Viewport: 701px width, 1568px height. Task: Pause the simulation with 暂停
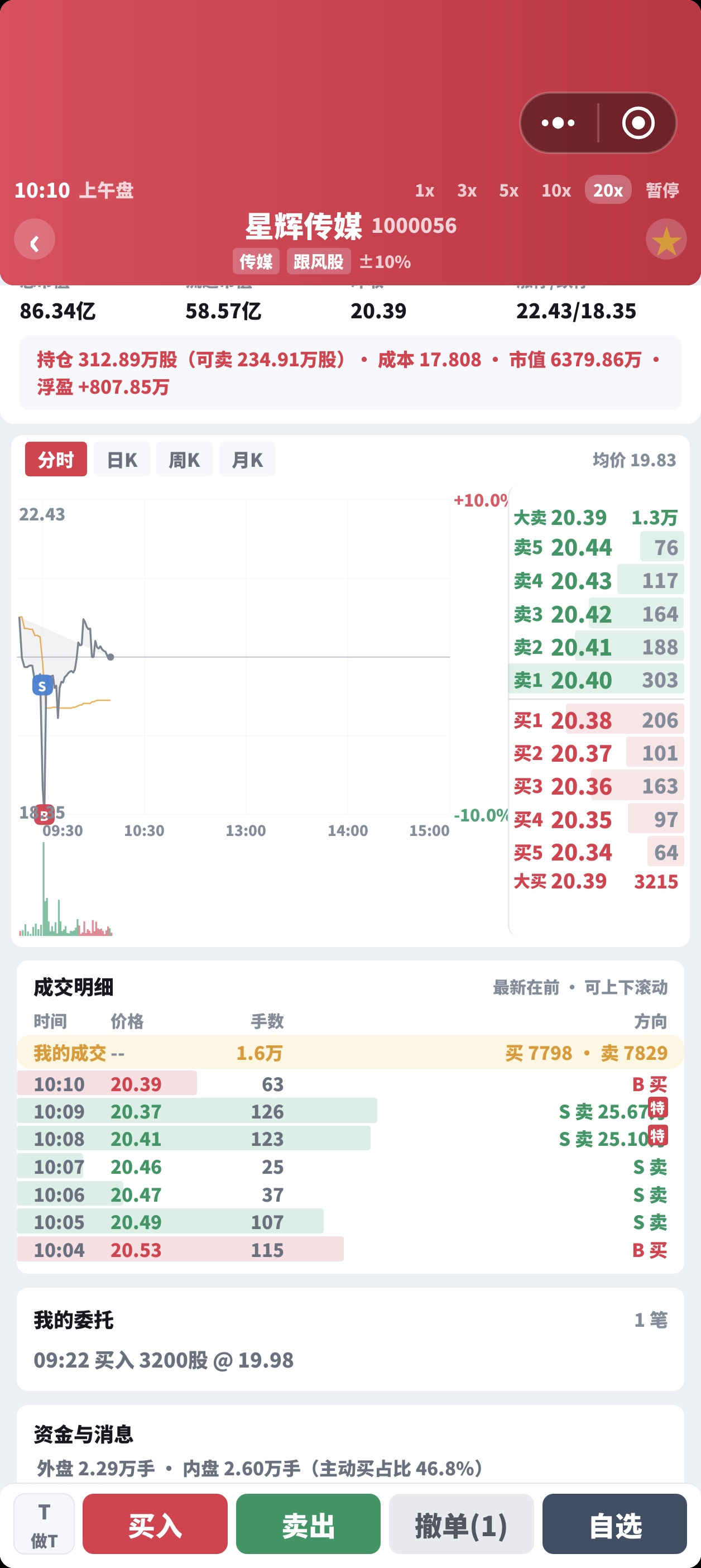click(662, 190)
